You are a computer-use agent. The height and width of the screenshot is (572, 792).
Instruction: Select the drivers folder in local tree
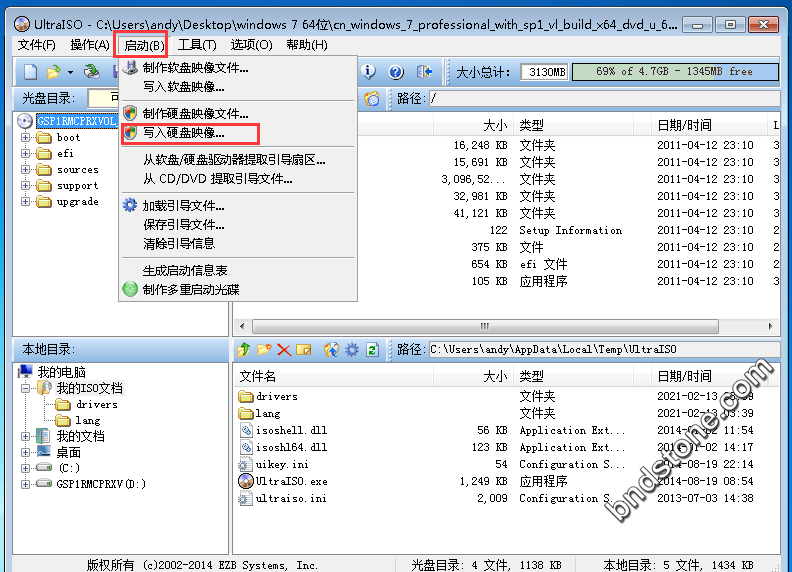coord(87,404)
